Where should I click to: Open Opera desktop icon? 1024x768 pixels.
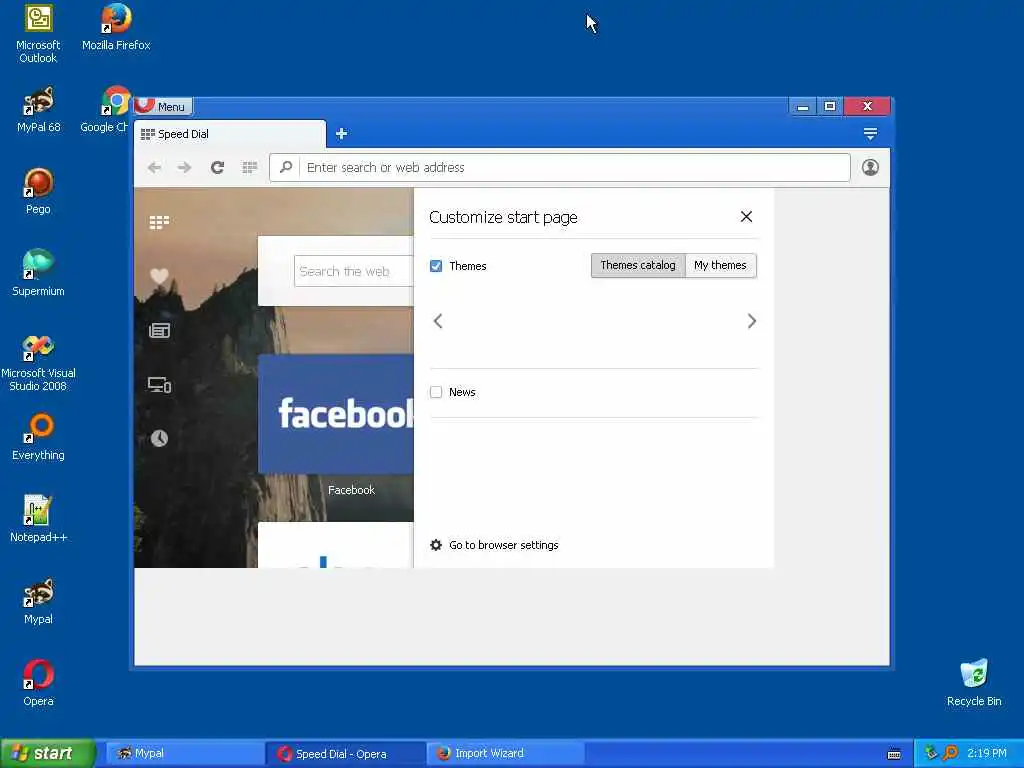coord(38,683)
